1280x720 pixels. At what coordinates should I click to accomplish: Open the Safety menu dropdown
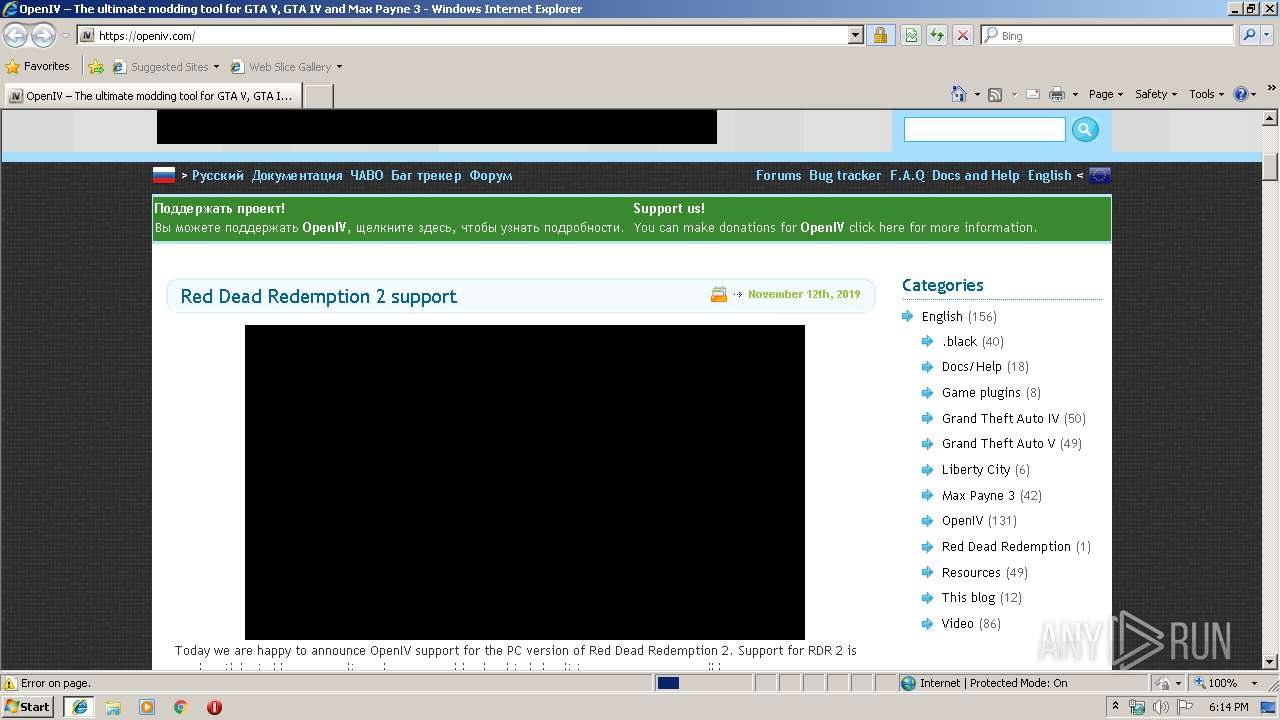coord(1156,94)
